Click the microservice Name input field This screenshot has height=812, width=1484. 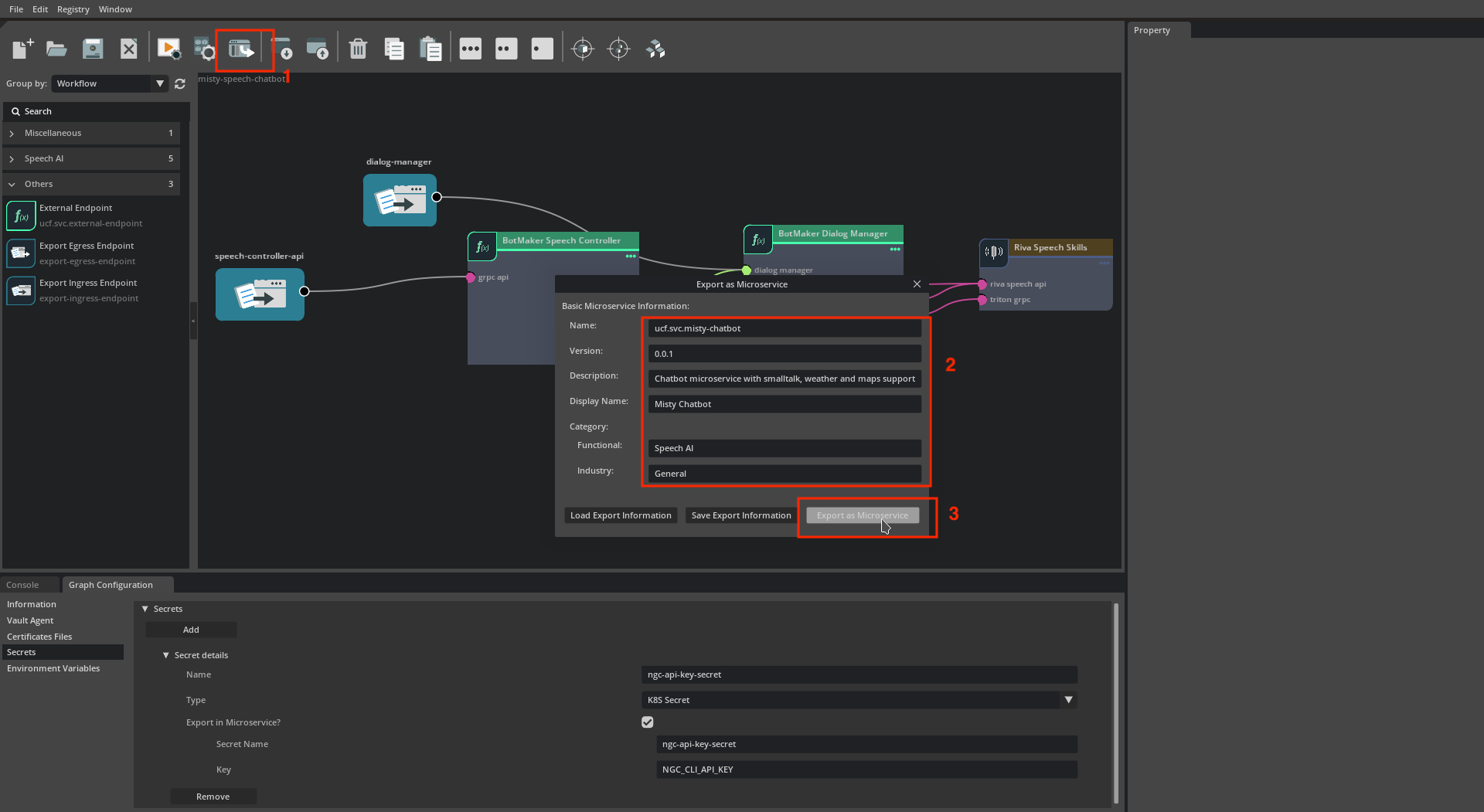pos(785,328)
